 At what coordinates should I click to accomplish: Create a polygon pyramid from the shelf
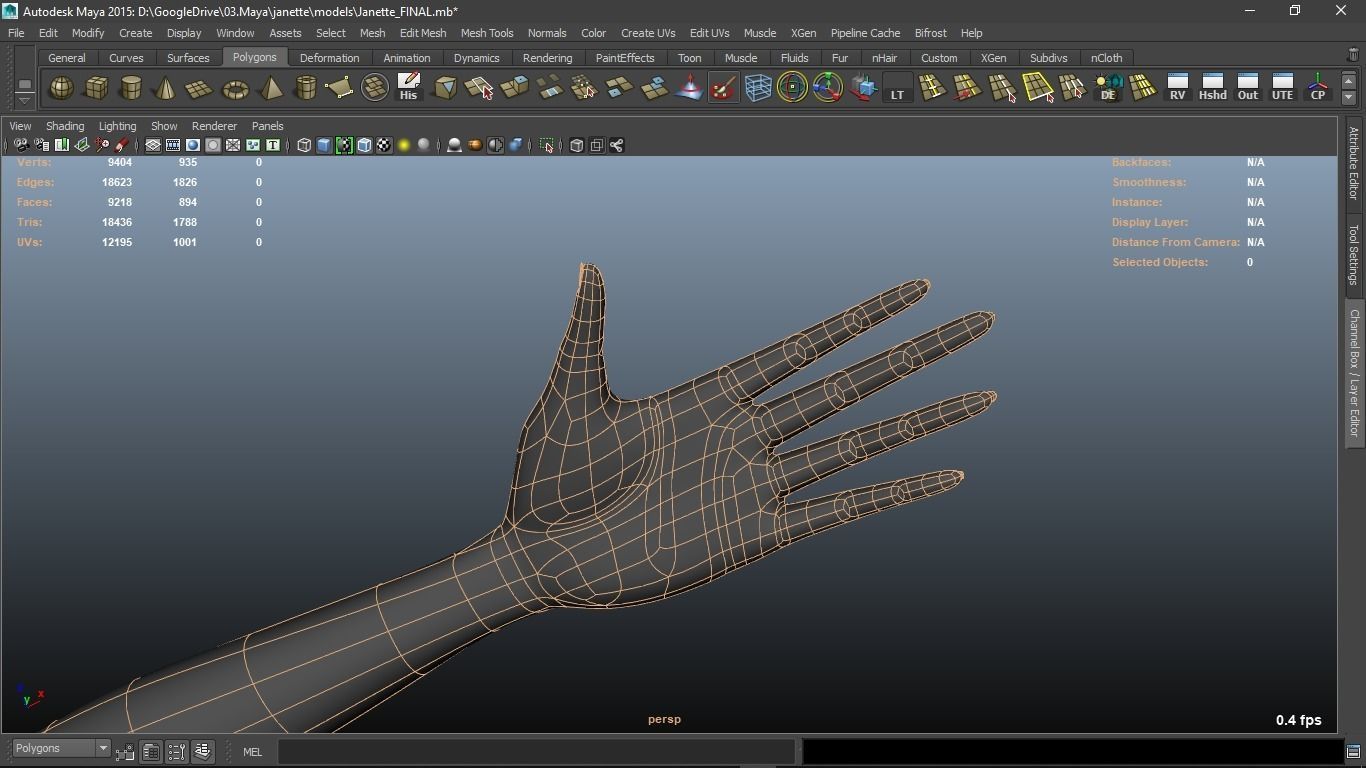(270, 88)
